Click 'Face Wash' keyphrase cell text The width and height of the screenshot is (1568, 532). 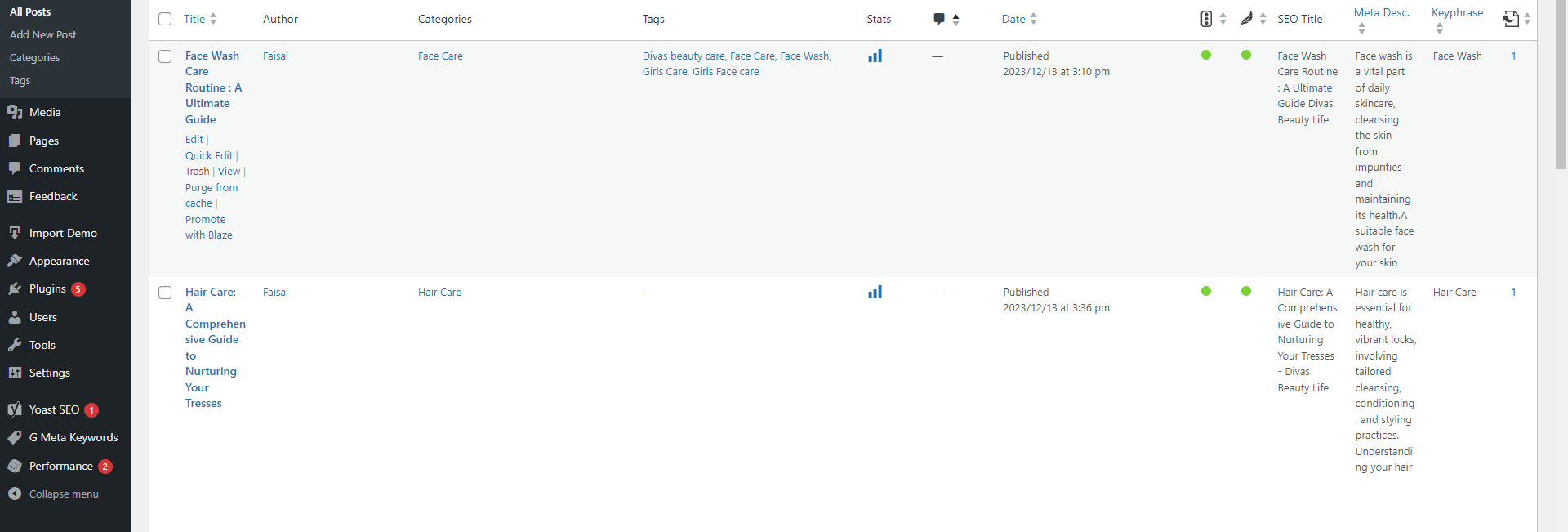(x=1457, y=56)
